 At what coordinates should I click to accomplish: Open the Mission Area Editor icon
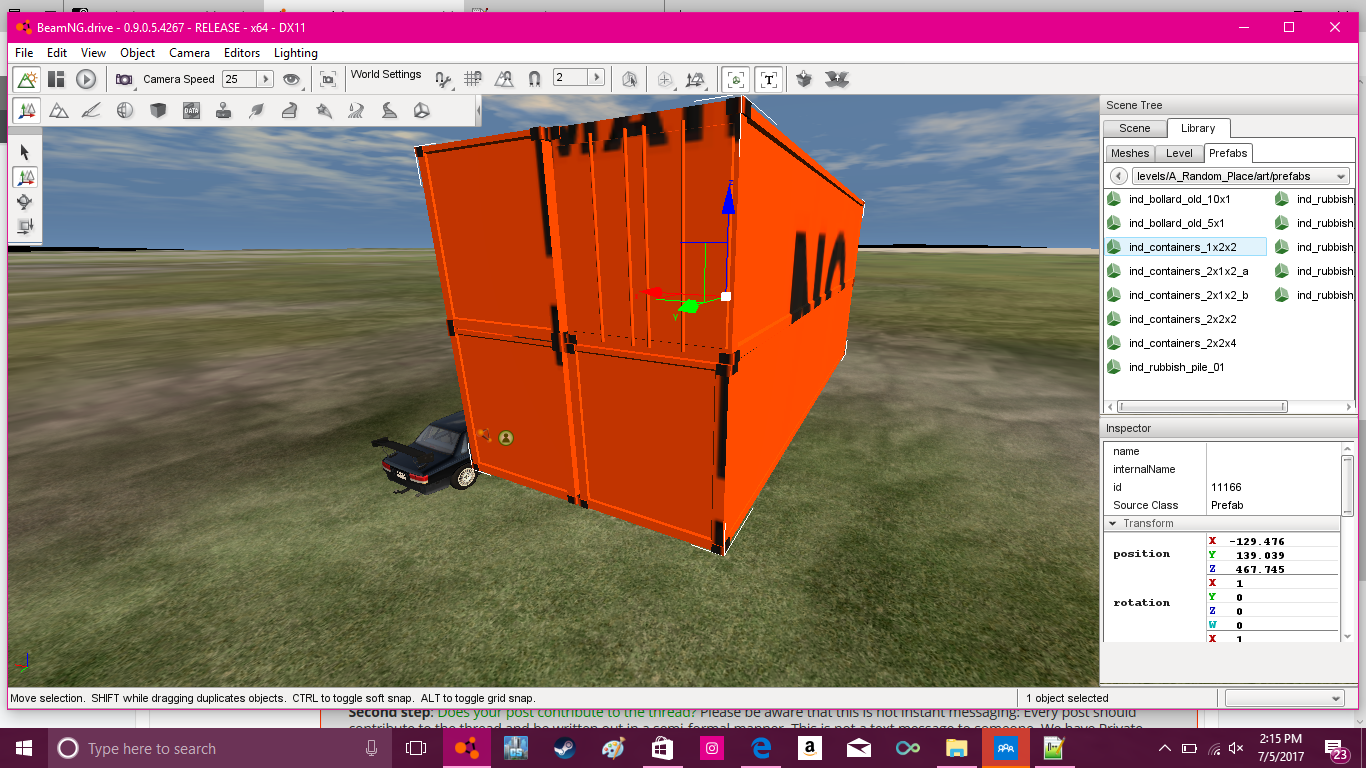[x=323, y=110]
